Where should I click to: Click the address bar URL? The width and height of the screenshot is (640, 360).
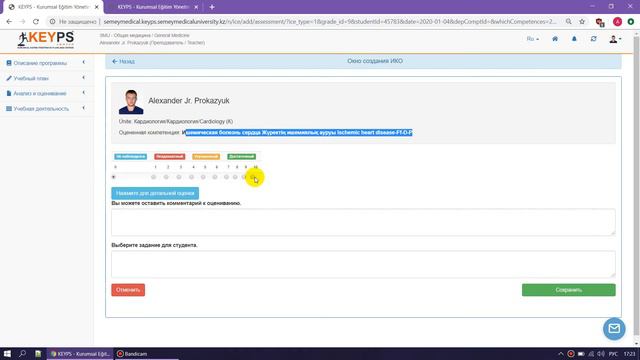[329, 22]
